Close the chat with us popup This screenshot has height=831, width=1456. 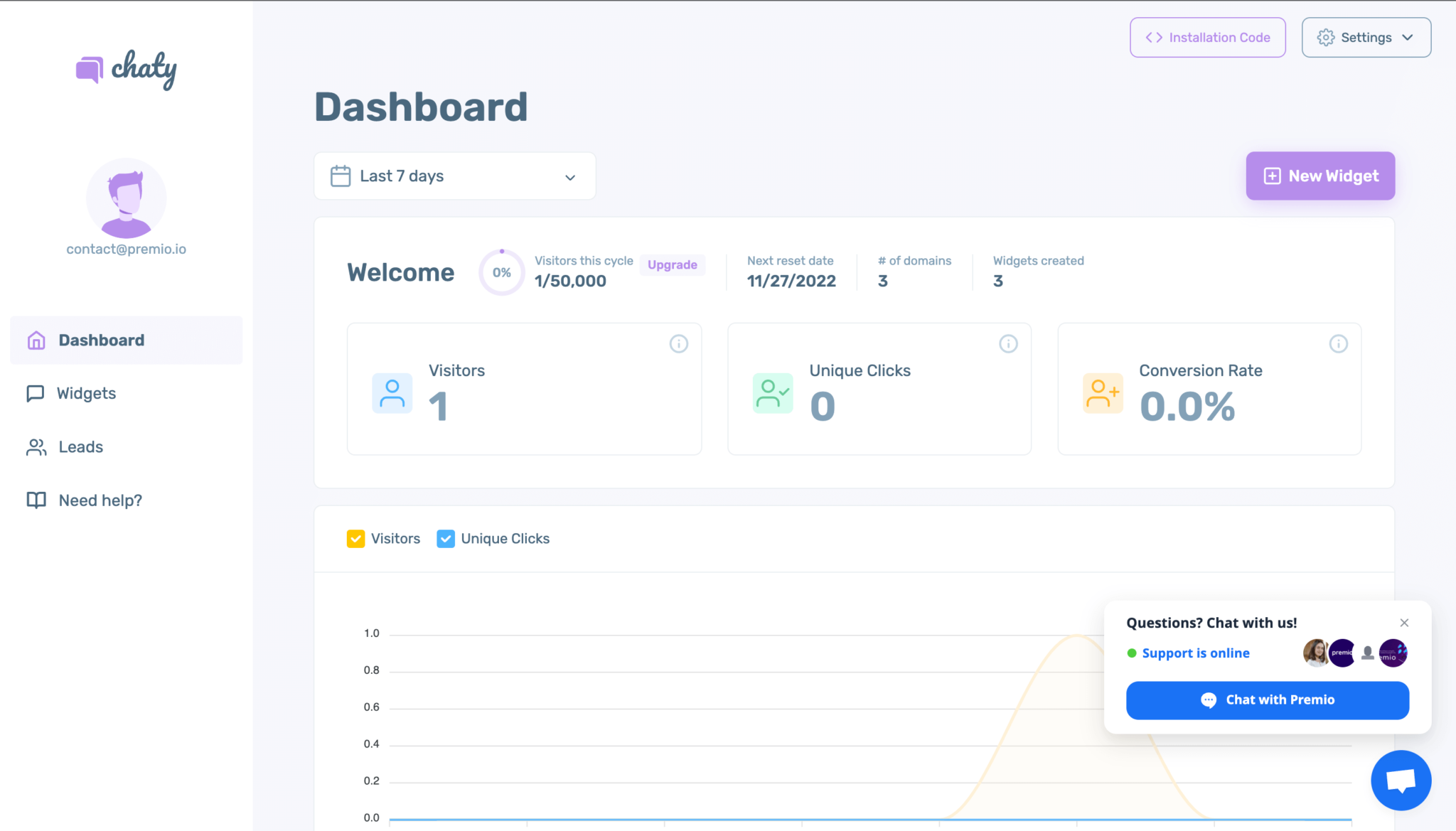[1404, 623]
